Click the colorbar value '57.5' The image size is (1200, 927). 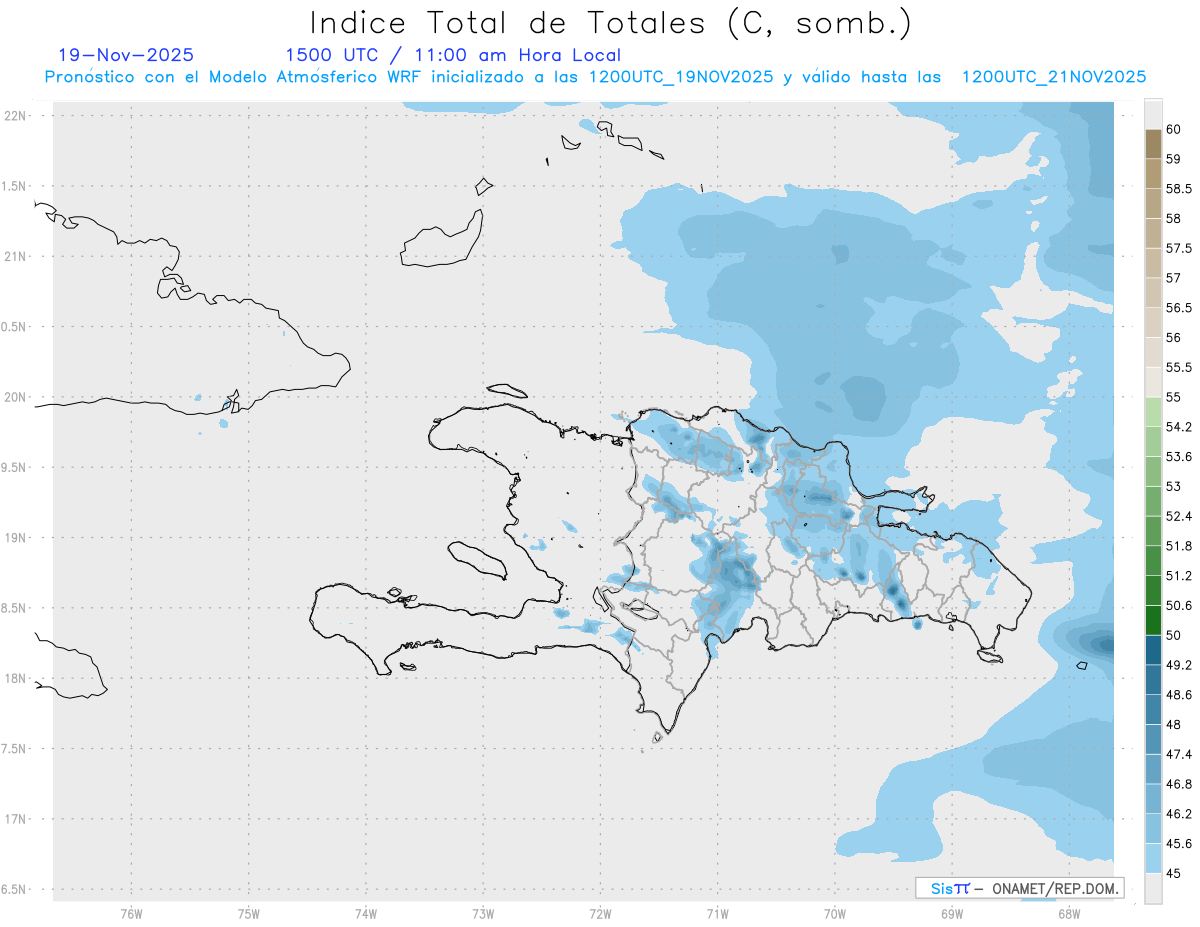[x=1179, y=248]
